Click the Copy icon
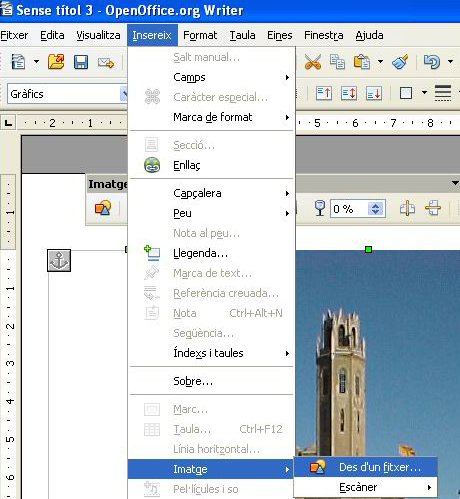 coord(337,62)
